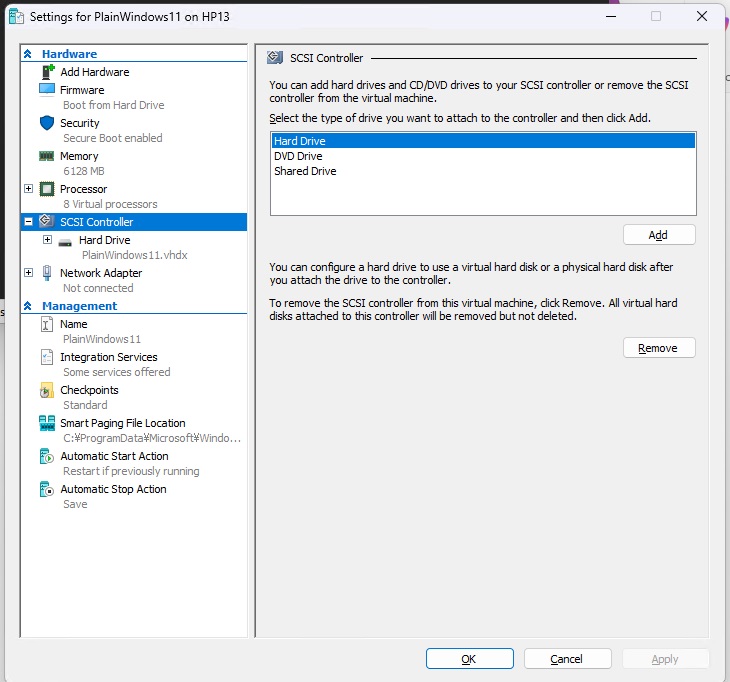Click the Integration Services icon

pos(47,357)
